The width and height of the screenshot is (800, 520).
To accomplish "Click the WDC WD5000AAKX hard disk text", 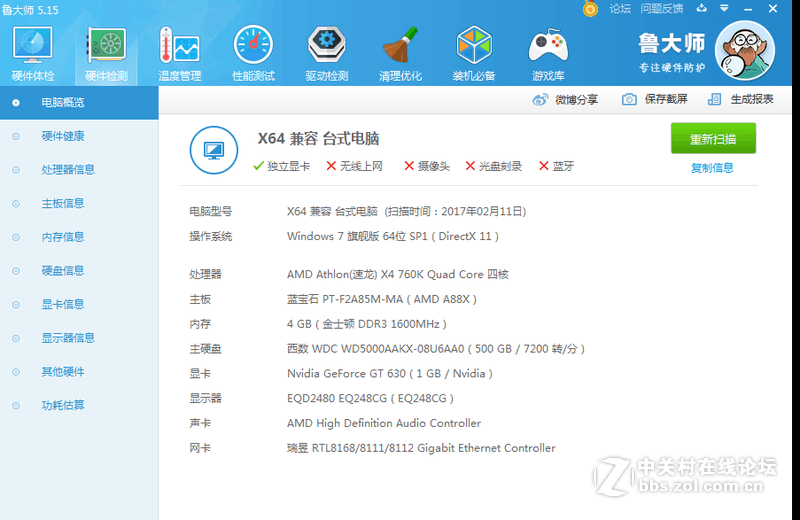I will click(436, 349).
